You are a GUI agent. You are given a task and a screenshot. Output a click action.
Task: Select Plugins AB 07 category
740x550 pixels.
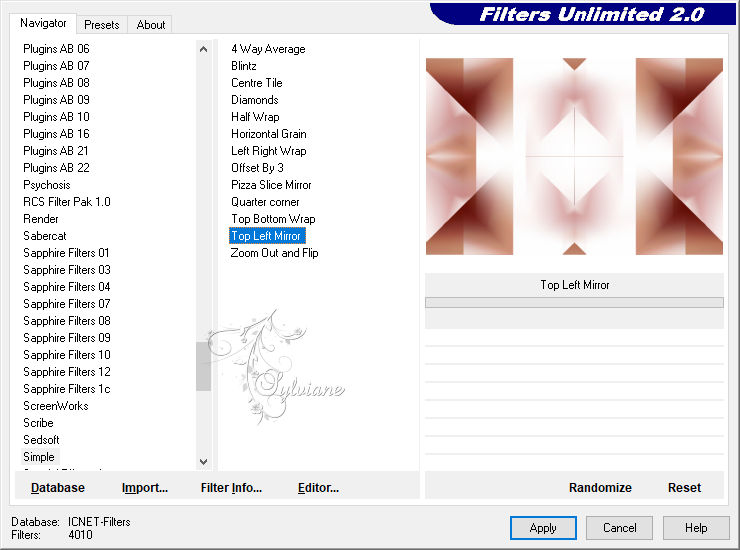tap(56, 66)
